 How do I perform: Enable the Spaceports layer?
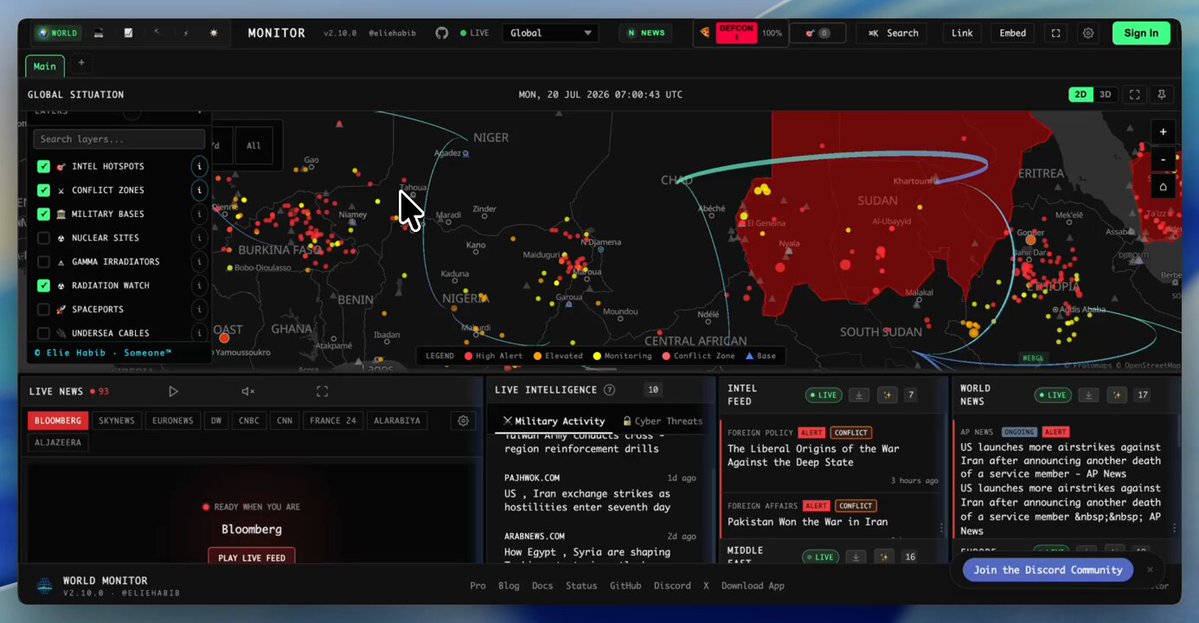click(x=44, y=309)
